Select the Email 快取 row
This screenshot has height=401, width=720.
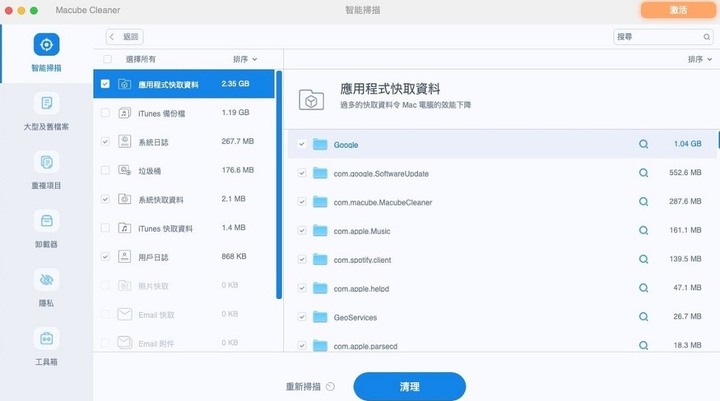(x=184, y=315)
